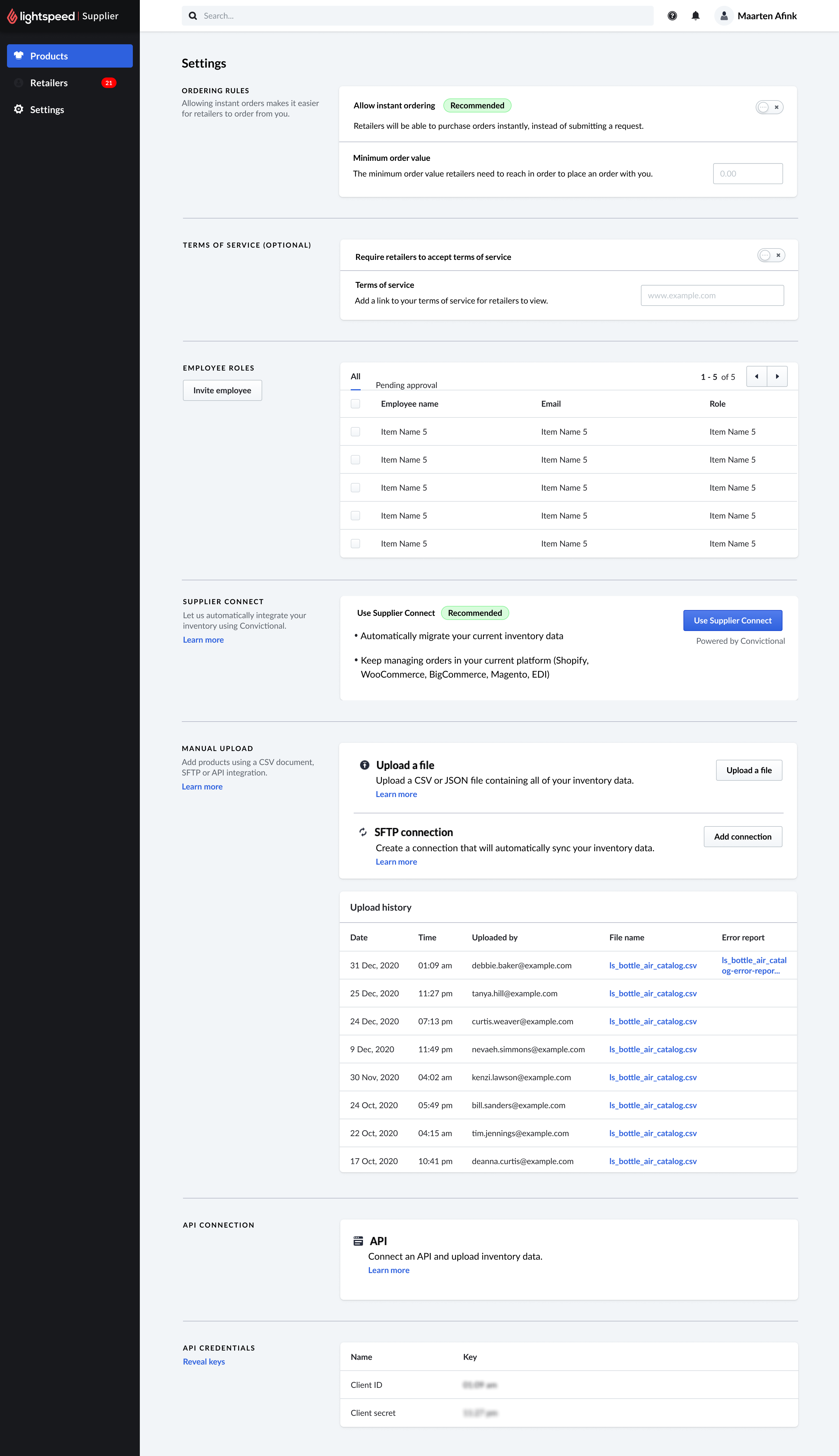Open catalog csv uploaded by tanya.hill
Image resolution: width=839 pixels, height=1456 pixels.
click(653, 993)
